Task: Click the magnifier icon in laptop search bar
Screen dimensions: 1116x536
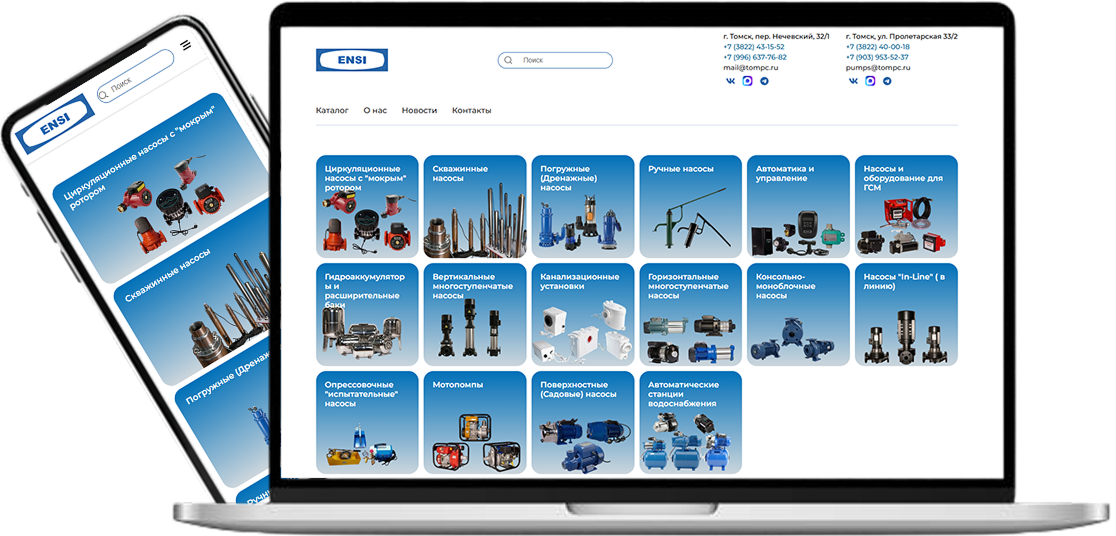Action: (508, 61)
